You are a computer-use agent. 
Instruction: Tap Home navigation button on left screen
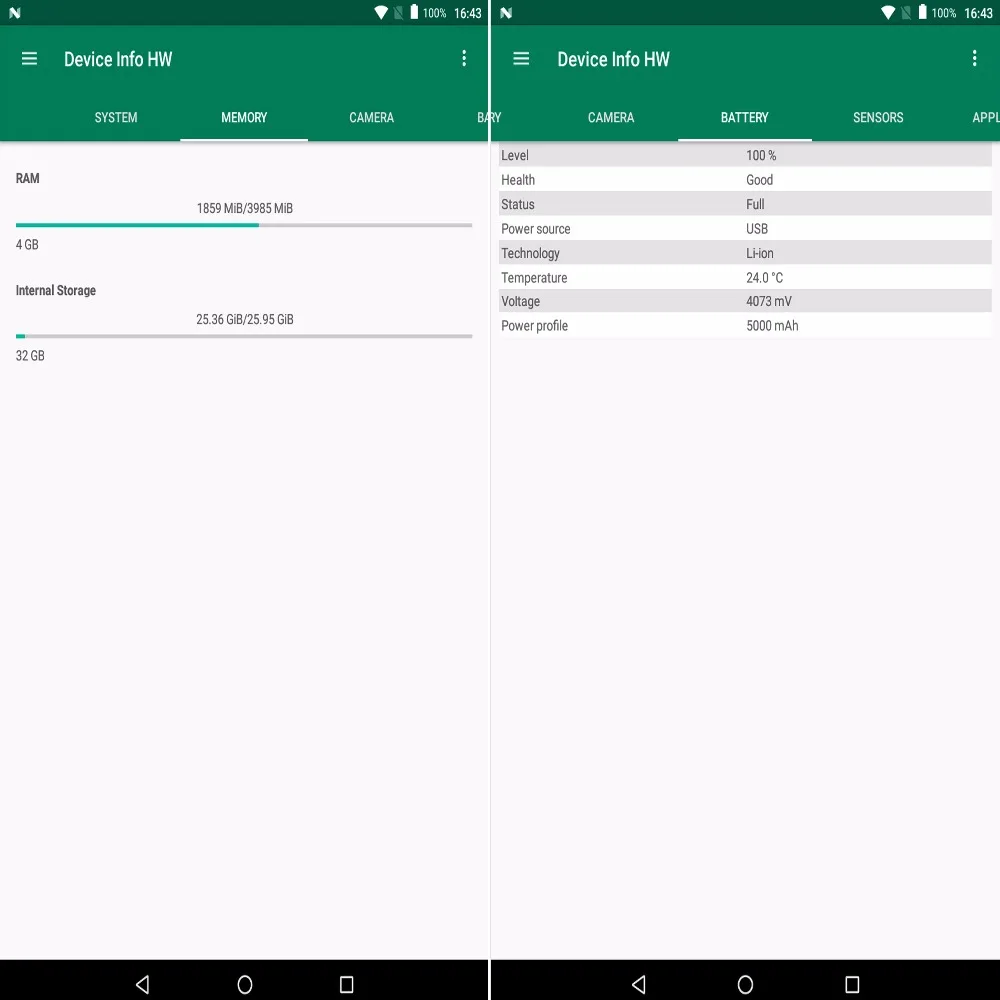point(245,984)
